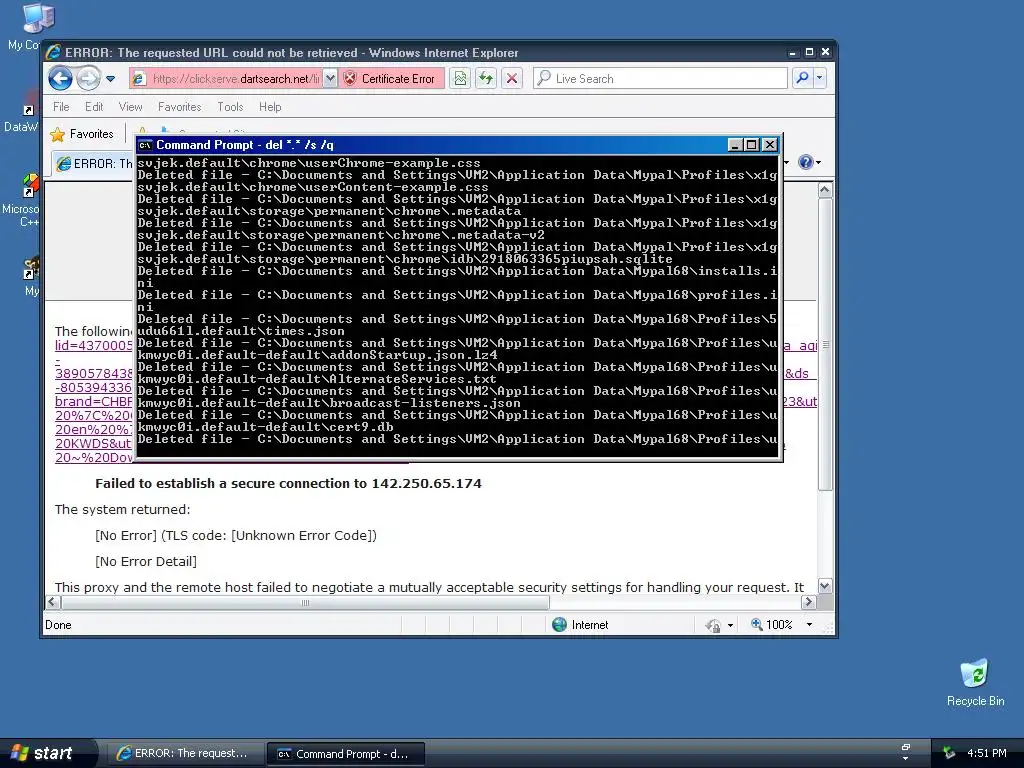
Task: Refresh the page with the refresh icon
Action: pos(486,79)
